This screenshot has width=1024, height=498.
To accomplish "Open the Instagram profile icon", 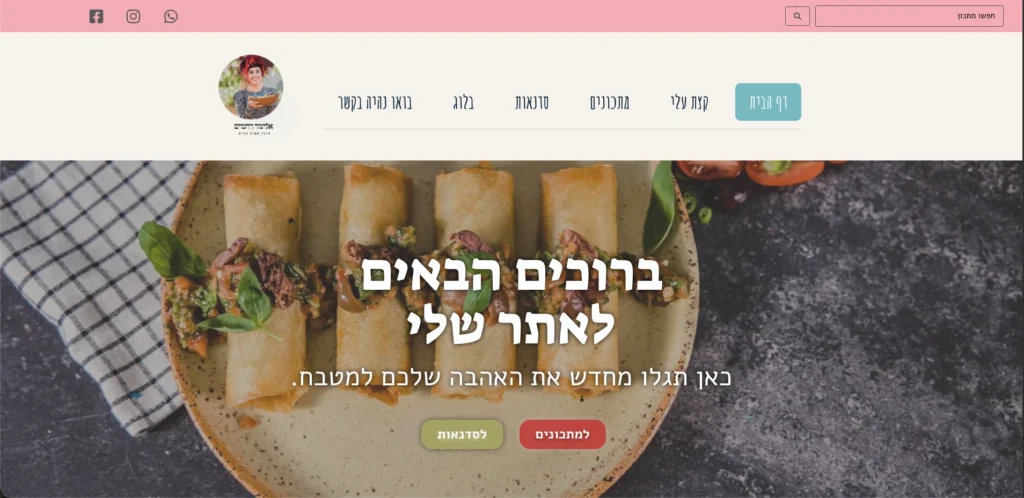I will click(x=133, y=16).
